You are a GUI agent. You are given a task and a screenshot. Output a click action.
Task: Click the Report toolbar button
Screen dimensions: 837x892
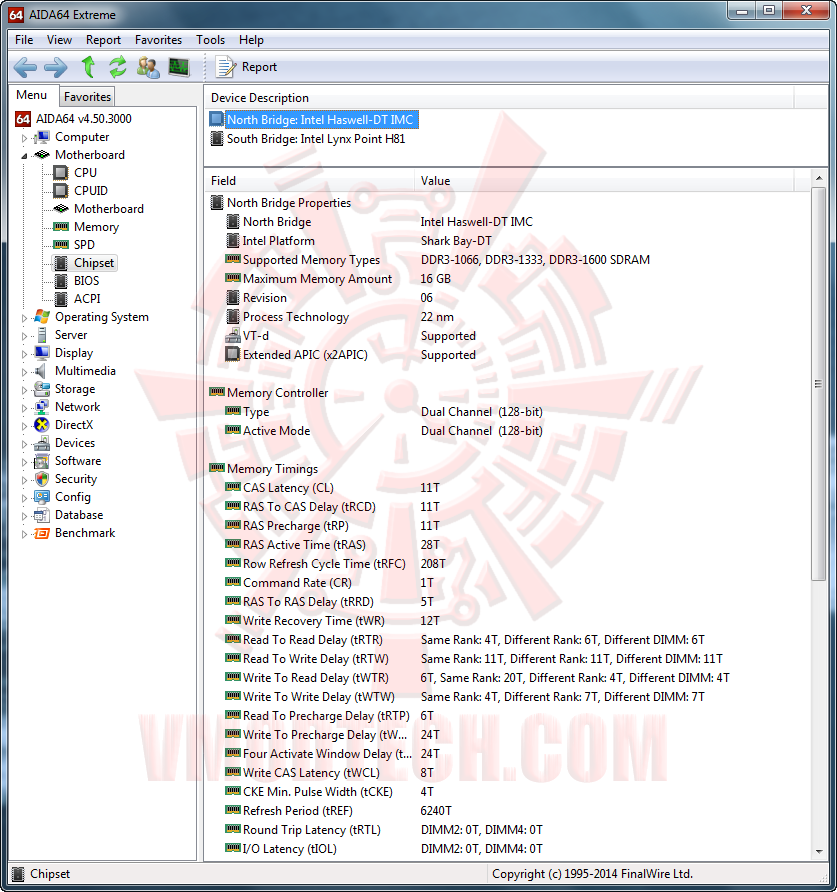(x=246, y=67)
